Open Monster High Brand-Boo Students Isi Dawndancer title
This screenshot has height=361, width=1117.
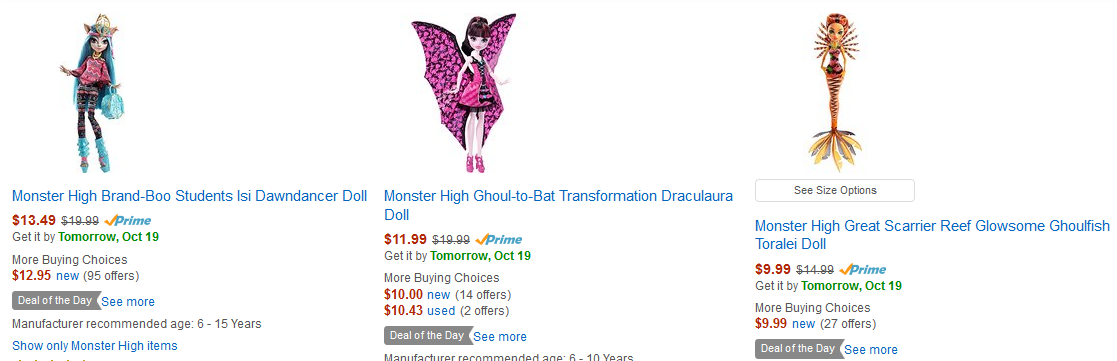click(189, 196)
